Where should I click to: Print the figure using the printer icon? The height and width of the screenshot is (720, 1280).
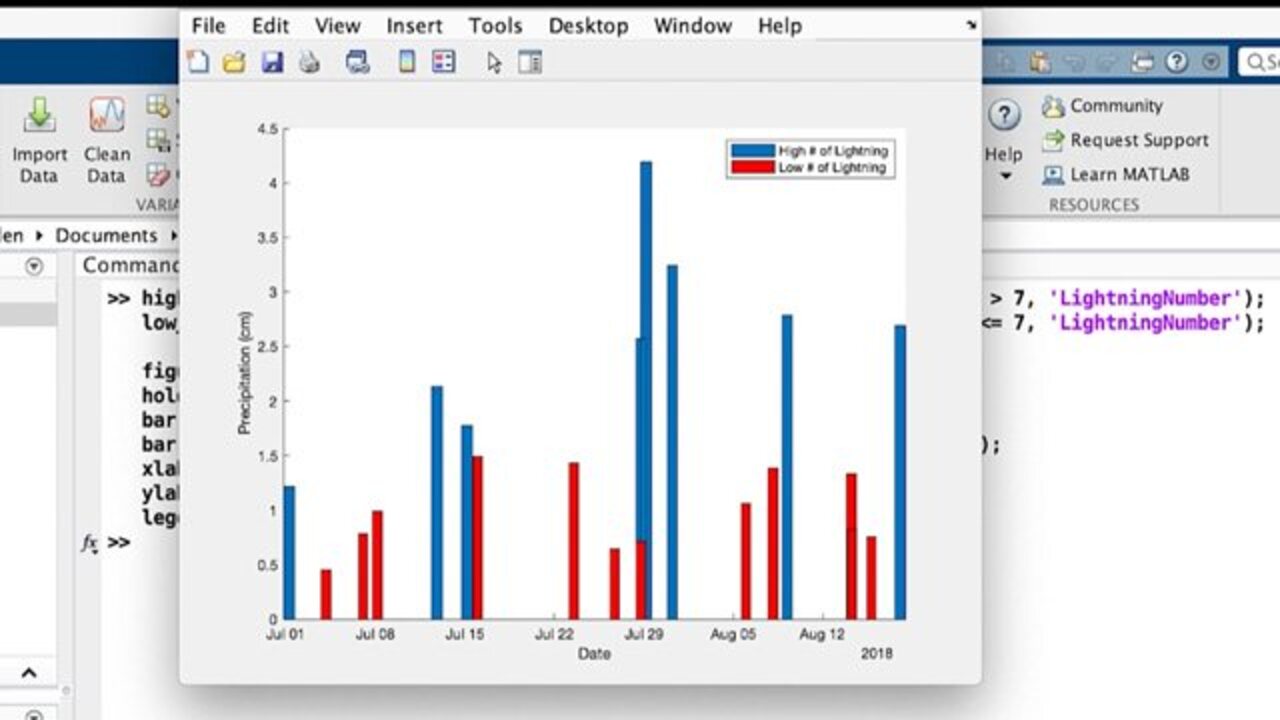click(x=309, y=62)
